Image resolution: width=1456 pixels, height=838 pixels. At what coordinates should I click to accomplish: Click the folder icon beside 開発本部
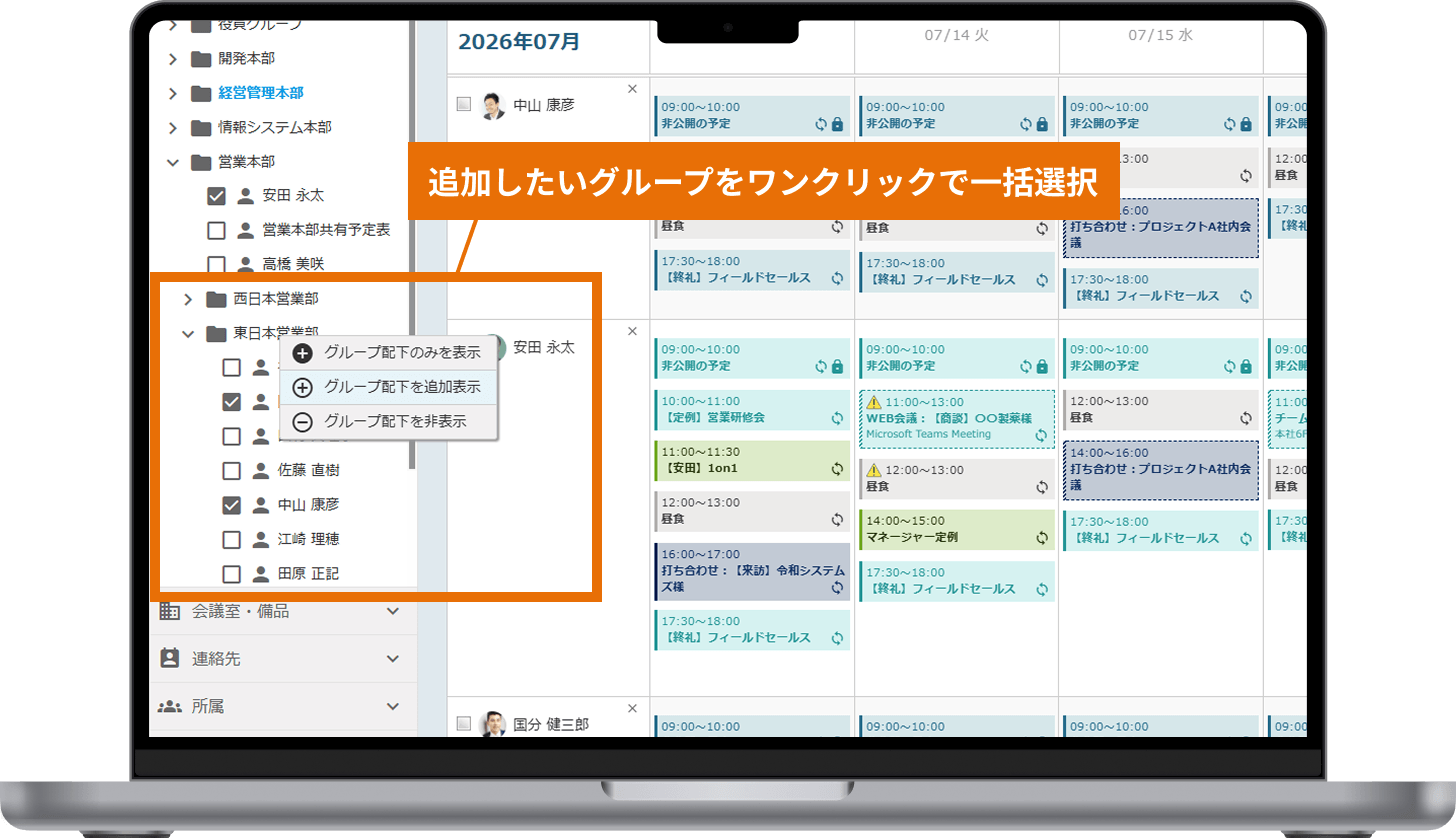(200, 58)
